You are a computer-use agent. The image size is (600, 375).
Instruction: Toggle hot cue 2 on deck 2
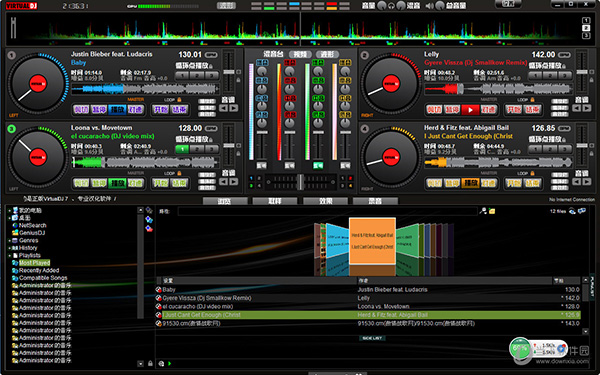tap(550, 76)
